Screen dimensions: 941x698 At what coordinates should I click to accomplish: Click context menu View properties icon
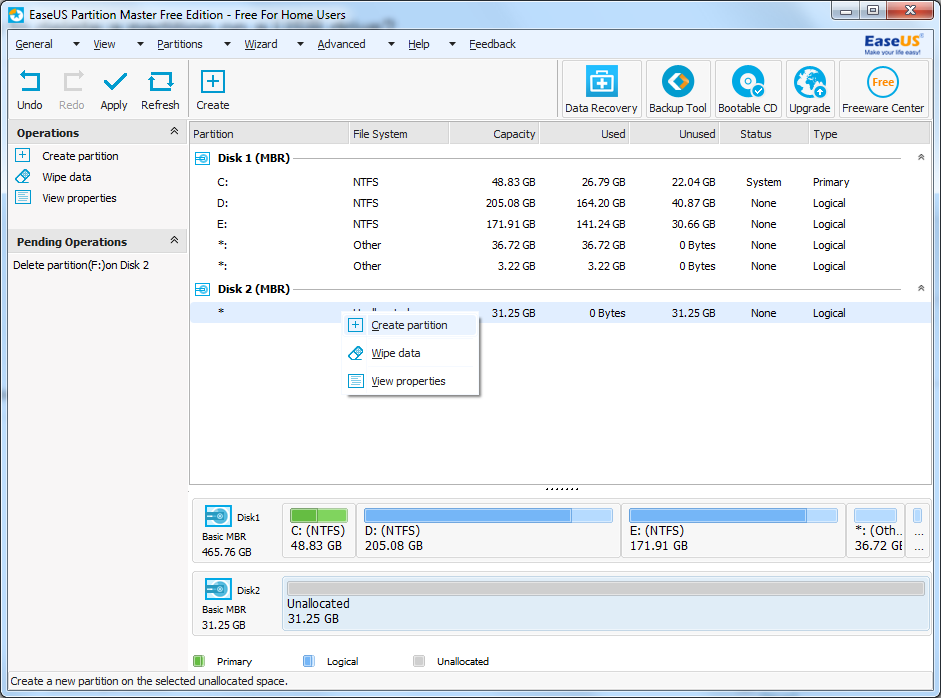(356, 381)
